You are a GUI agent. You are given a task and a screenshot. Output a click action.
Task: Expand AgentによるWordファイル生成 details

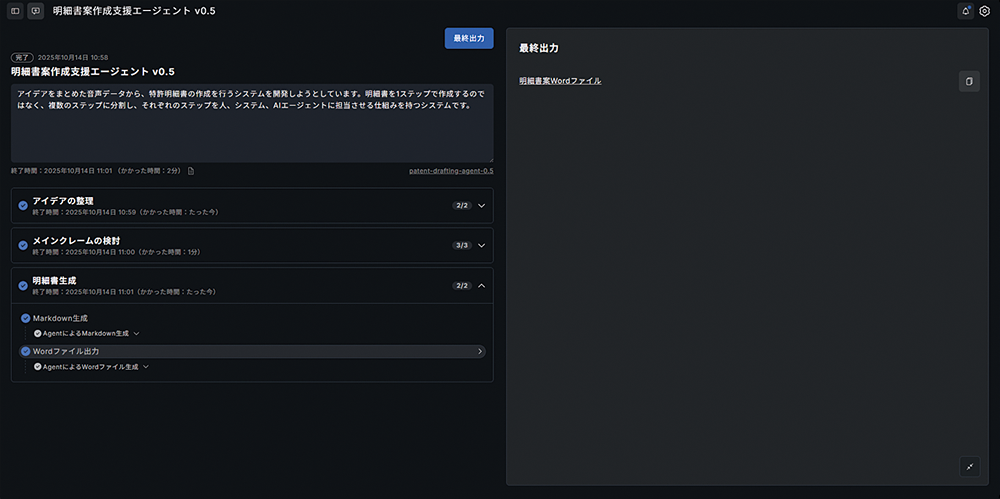pyautogui.click(x=146, y=367)
